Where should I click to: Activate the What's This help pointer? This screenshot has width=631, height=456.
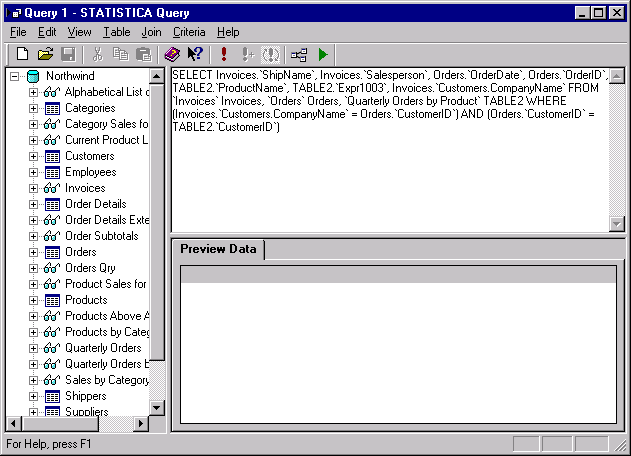[x=195, y=54]
